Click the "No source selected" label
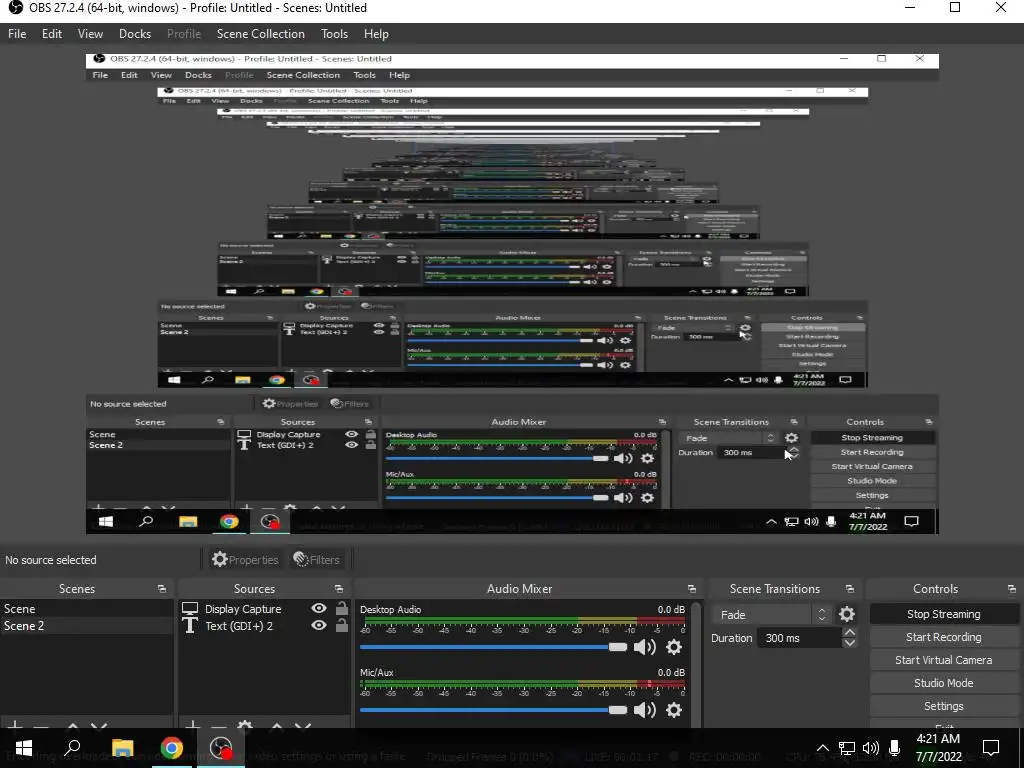The width and height of the screenshot is (1024, 768). point(51,560)
